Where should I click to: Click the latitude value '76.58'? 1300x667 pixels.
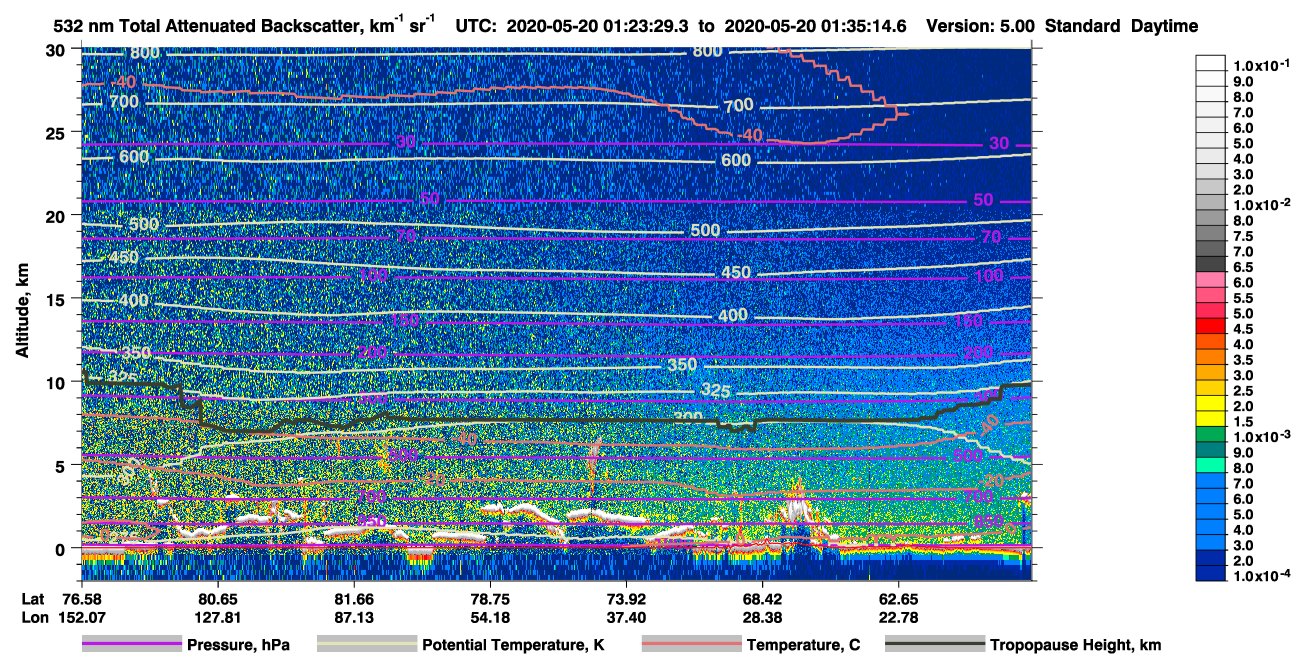pos(81,599)
